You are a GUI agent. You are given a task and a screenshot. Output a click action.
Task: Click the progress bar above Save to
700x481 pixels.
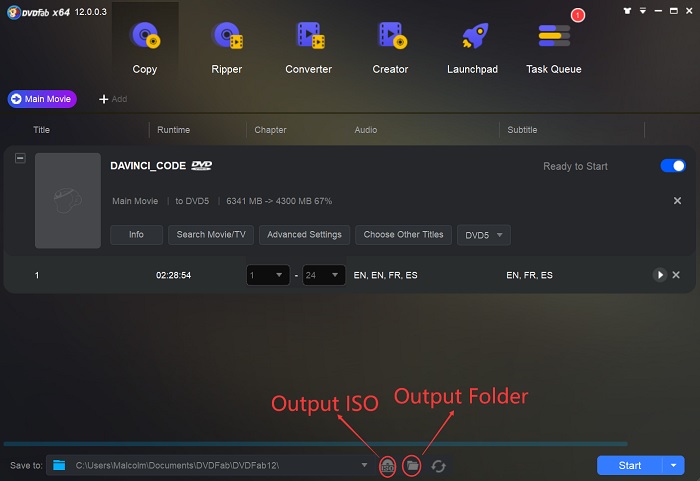coord(316,444)
